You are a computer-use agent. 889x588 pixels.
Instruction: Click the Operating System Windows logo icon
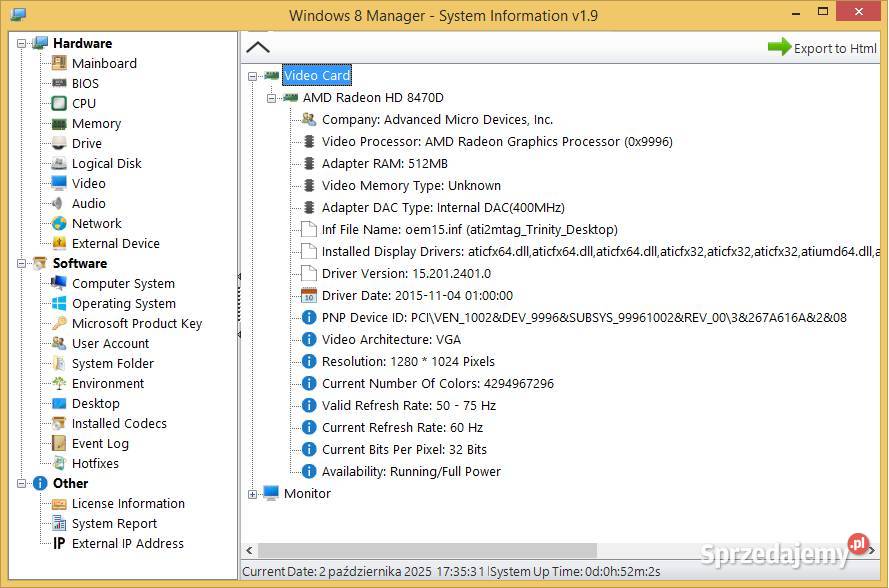[x=59, y=303]
